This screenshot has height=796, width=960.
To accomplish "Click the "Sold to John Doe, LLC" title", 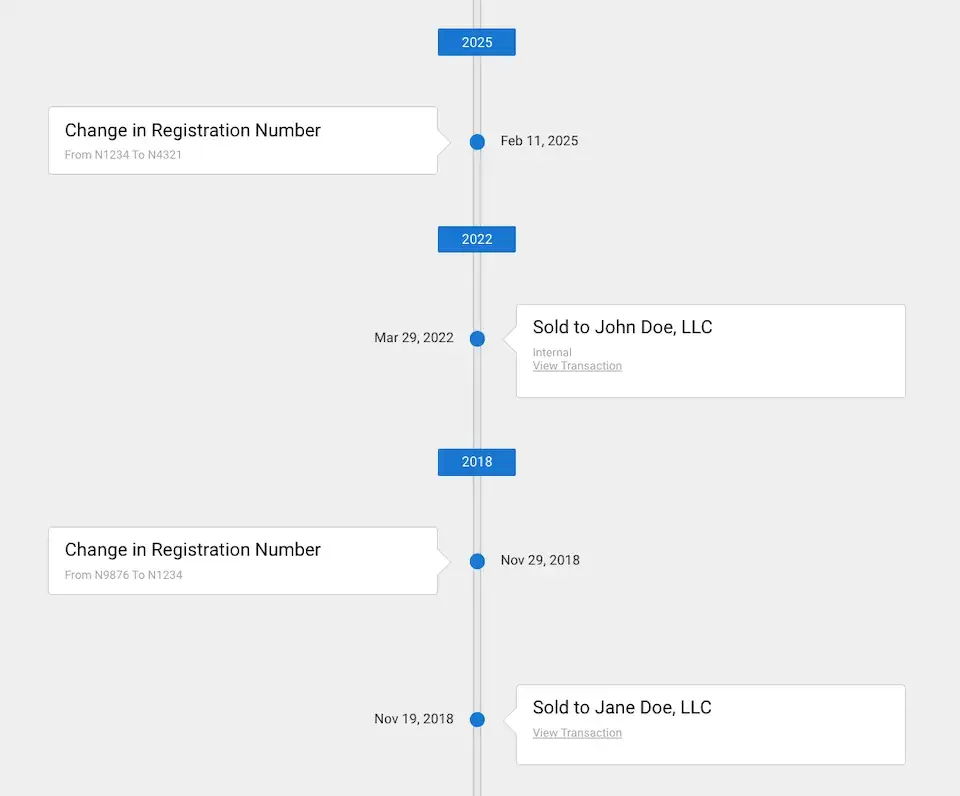I will tap(622, 327).
